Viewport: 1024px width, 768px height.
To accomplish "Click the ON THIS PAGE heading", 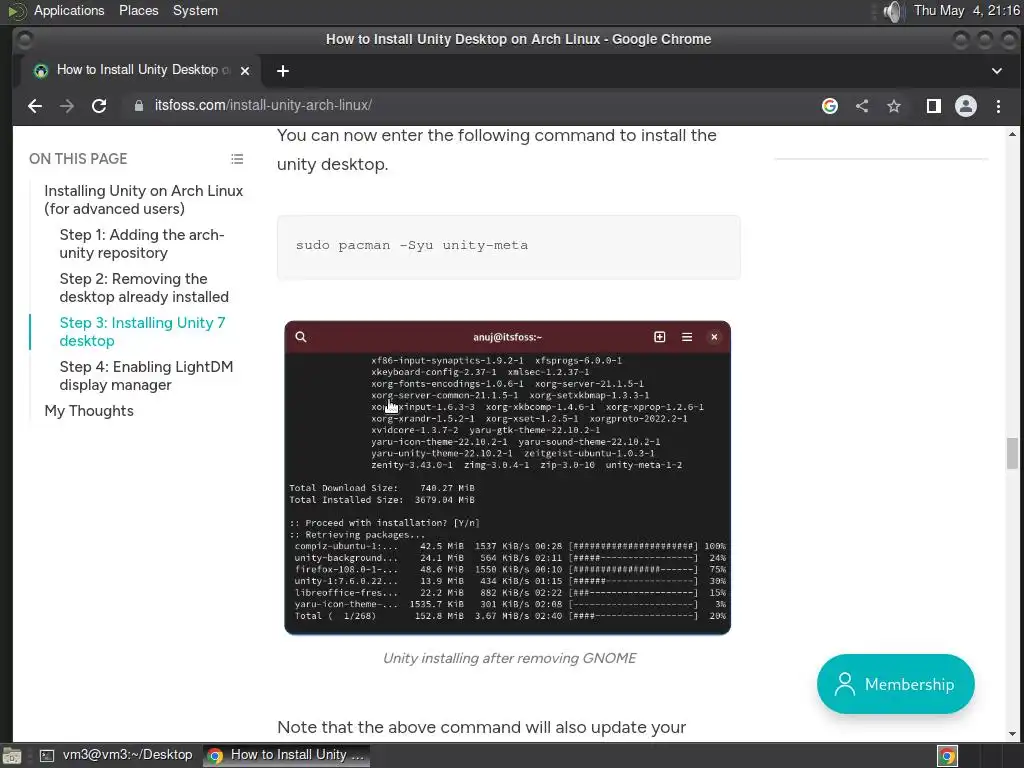I will [x=78, y=159].
